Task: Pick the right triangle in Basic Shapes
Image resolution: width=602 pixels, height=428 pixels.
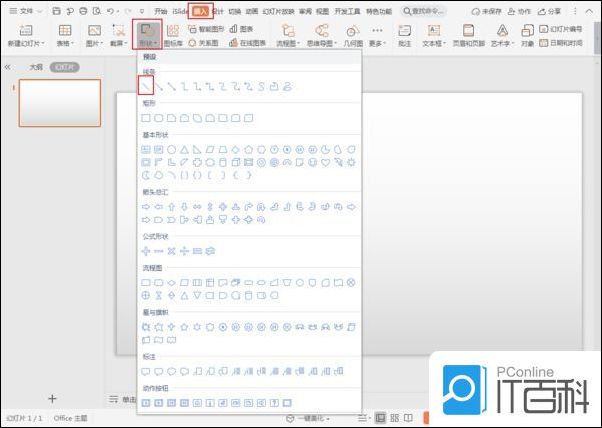Action: pos(197,150)
